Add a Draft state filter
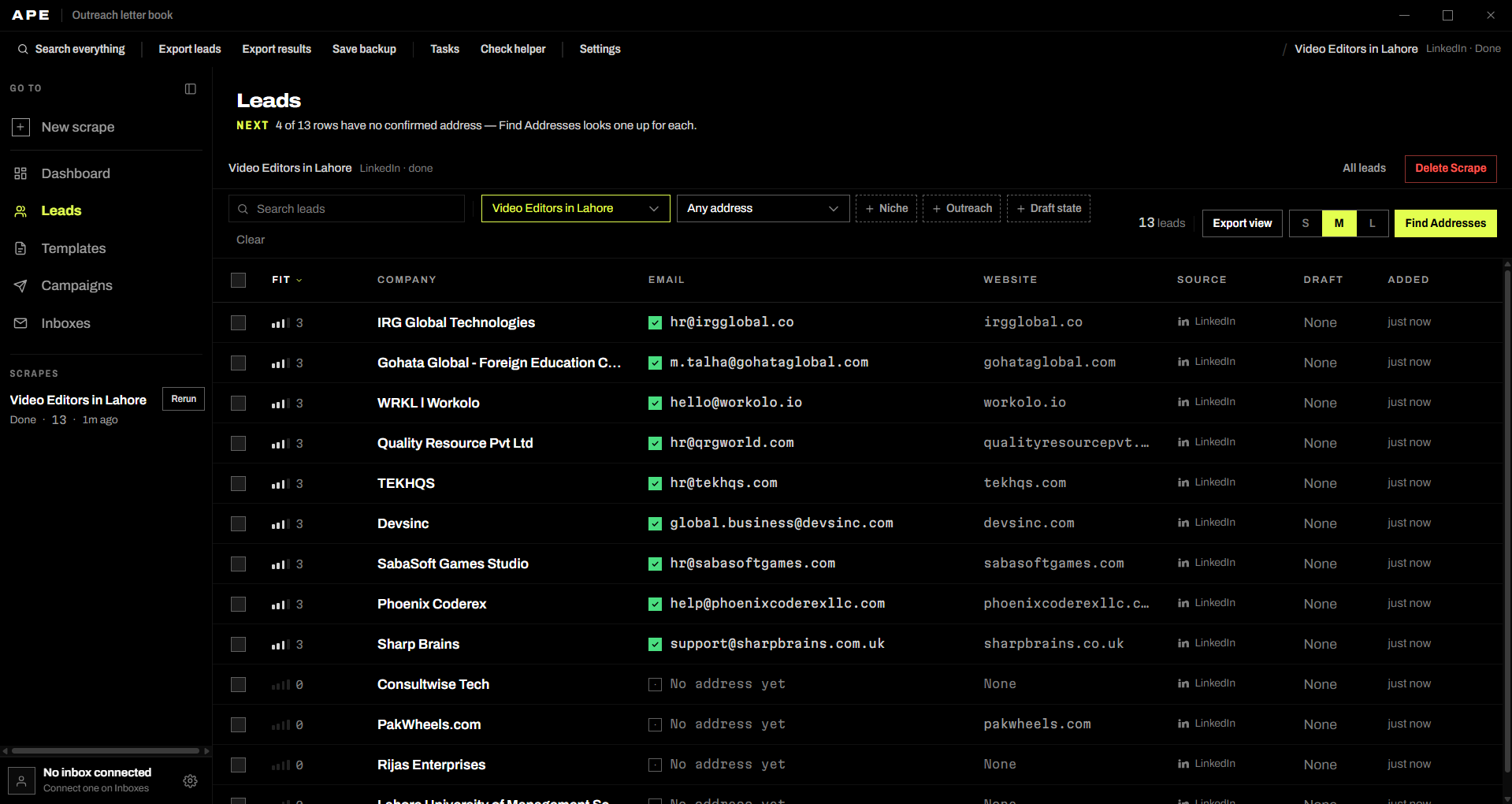 [x=1049, y=209]
